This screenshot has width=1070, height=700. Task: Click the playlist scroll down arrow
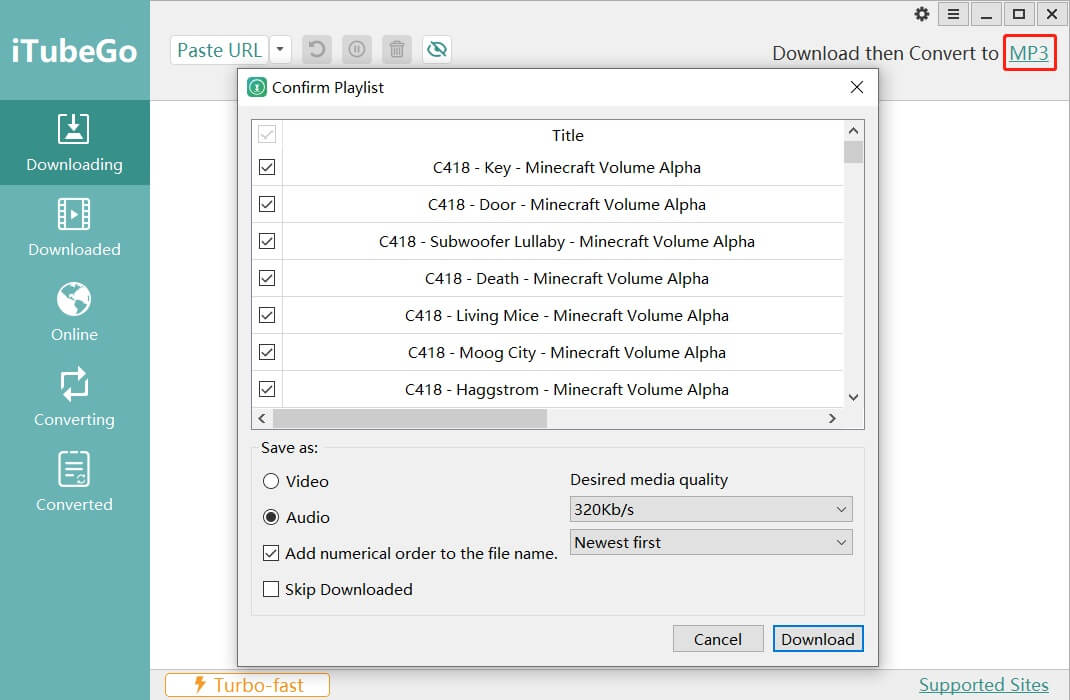(853, 397)
